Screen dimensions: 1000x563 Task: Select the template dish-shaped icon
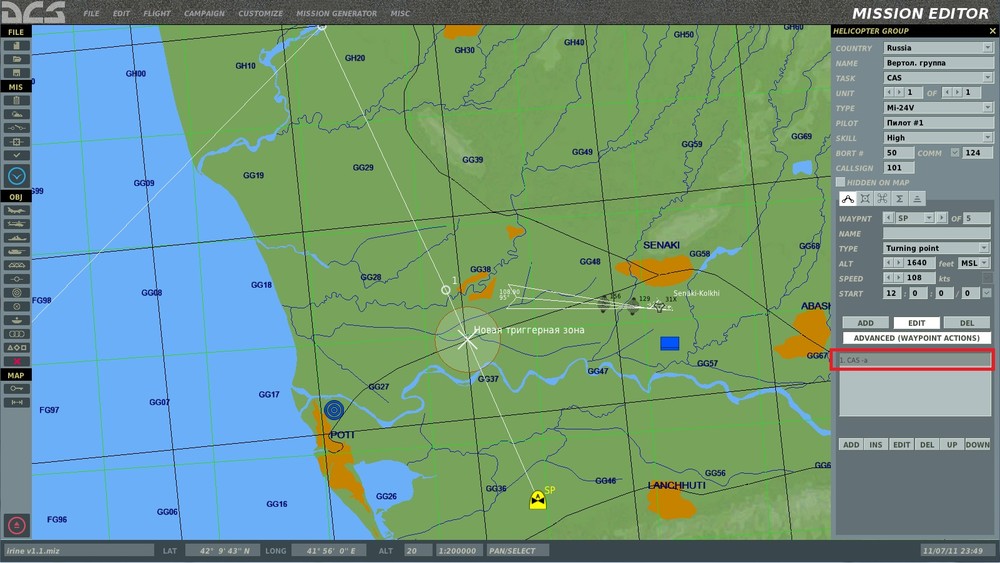click(x=17, y=320)
